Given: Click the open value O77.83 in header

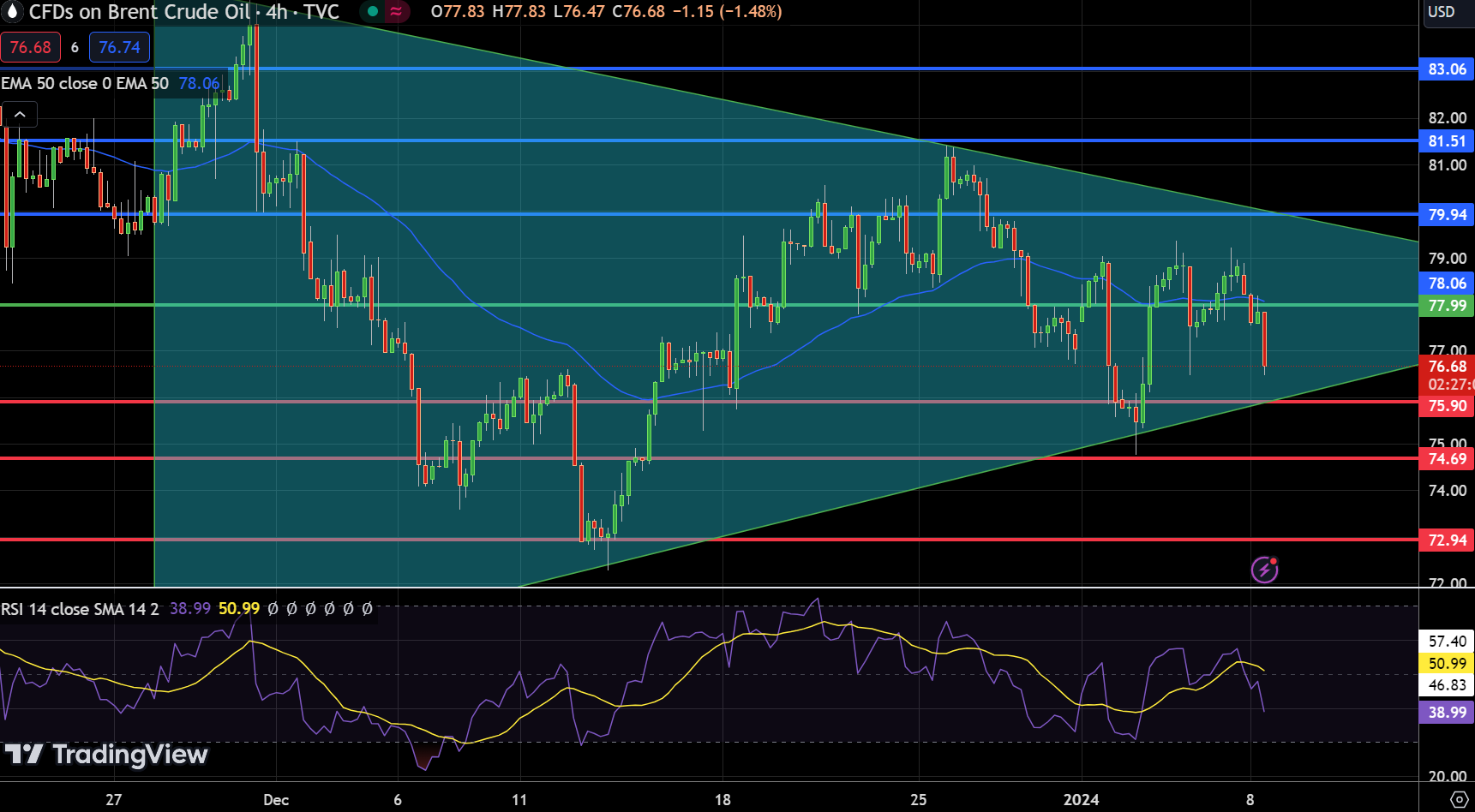Looking at the screenshot, I should pos(458,12).
